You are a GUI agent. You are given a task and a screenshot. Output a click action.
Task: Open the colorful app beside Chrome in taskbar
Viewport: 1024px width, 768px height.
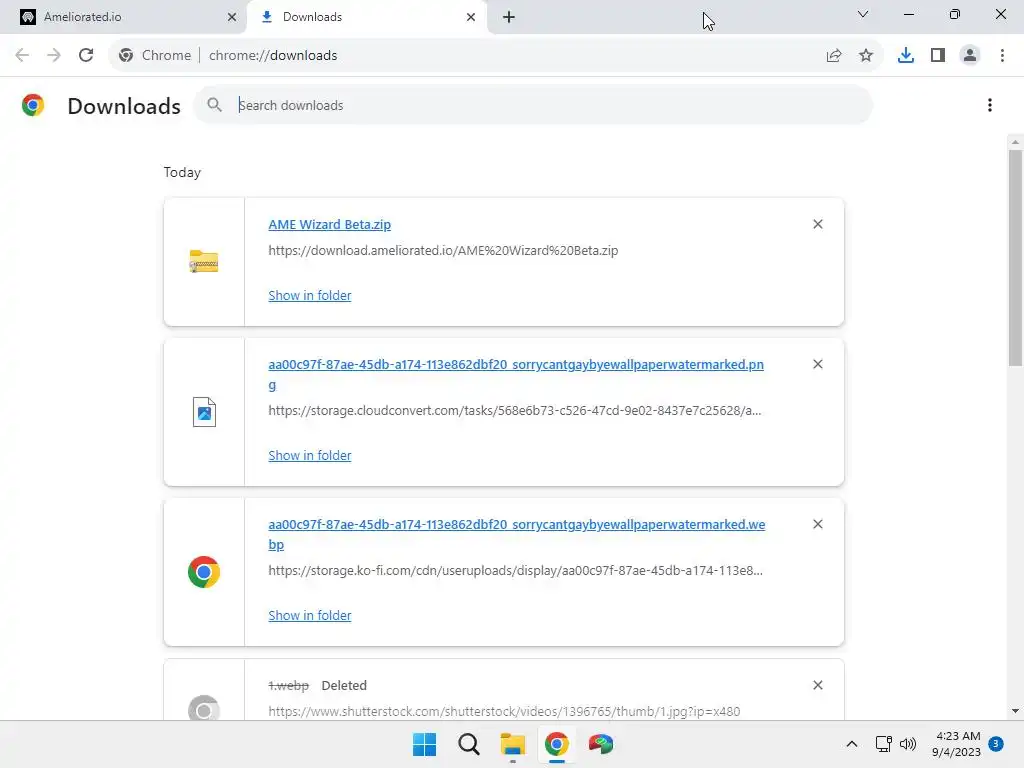pyautogui.click(x=601, y=744)
